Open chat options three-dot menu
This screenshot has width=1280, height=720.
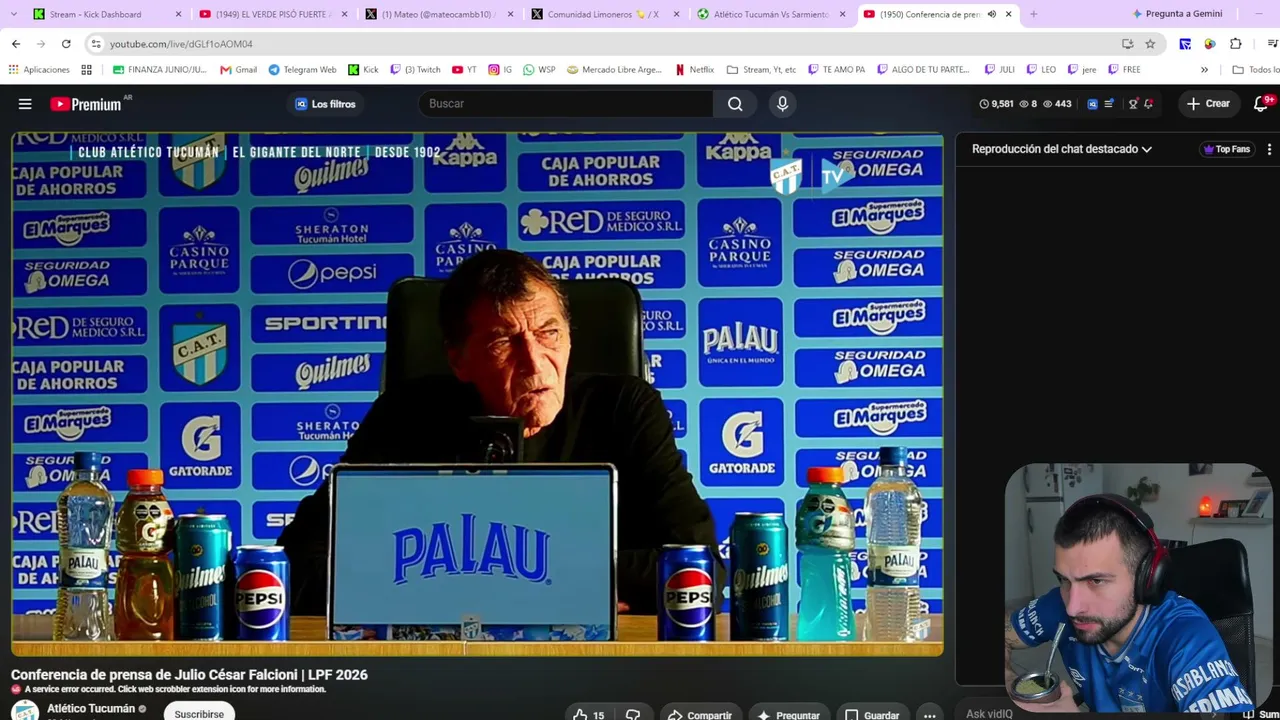point(1269,149)
